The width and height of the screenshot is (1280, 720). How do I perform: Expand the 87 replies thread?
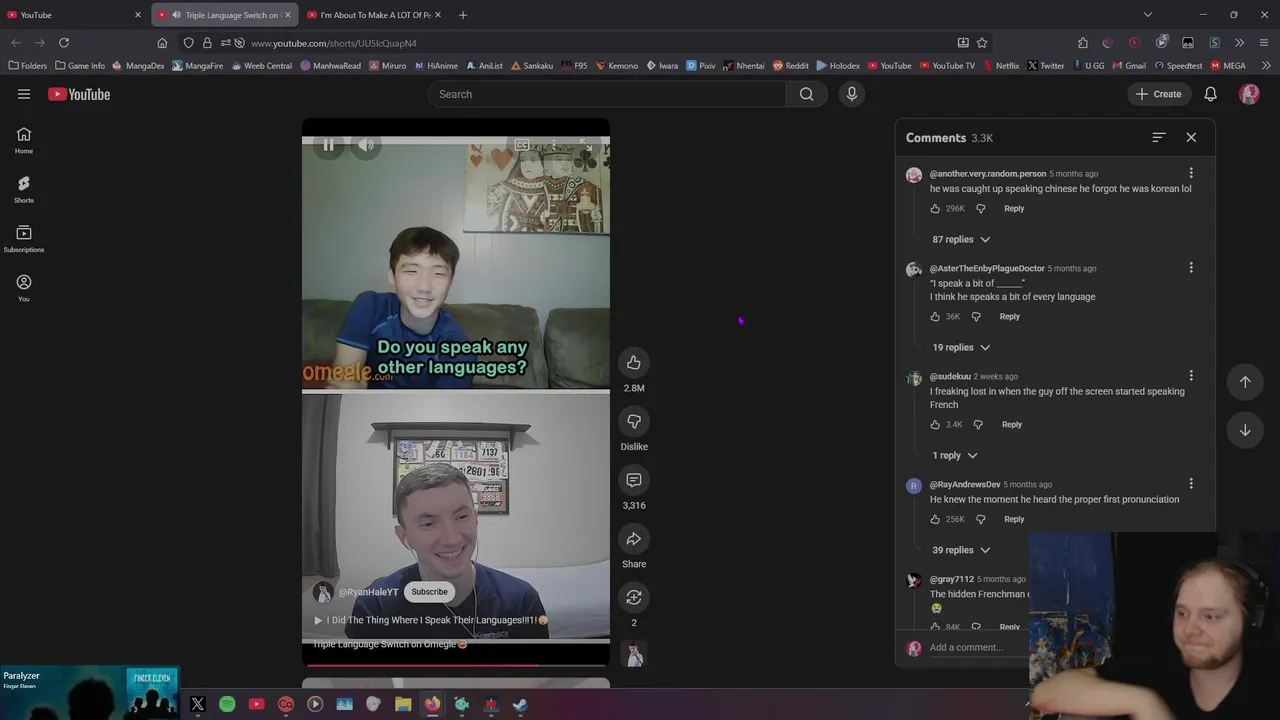(961, 240)
